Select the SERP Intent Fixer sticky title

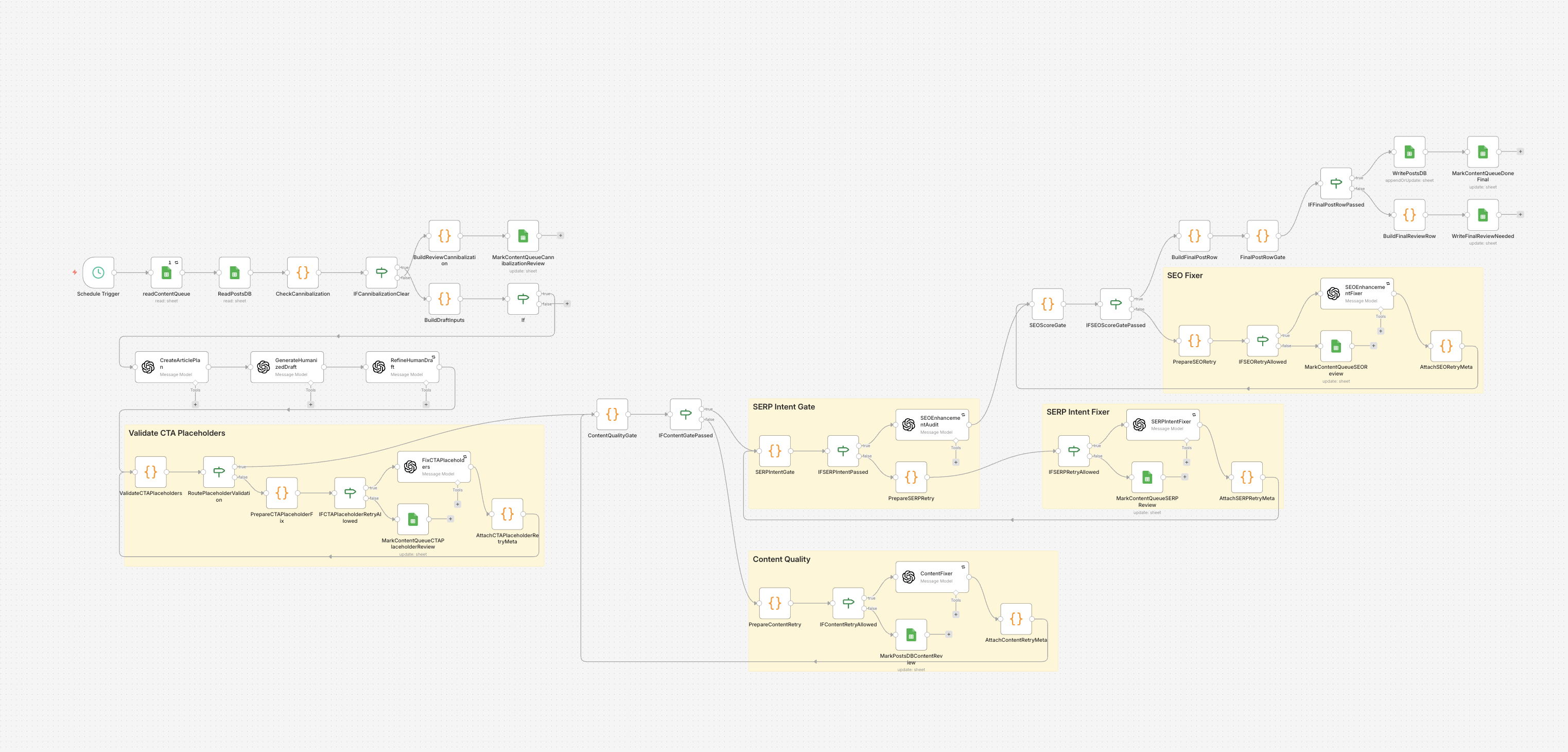point(1077,412)
